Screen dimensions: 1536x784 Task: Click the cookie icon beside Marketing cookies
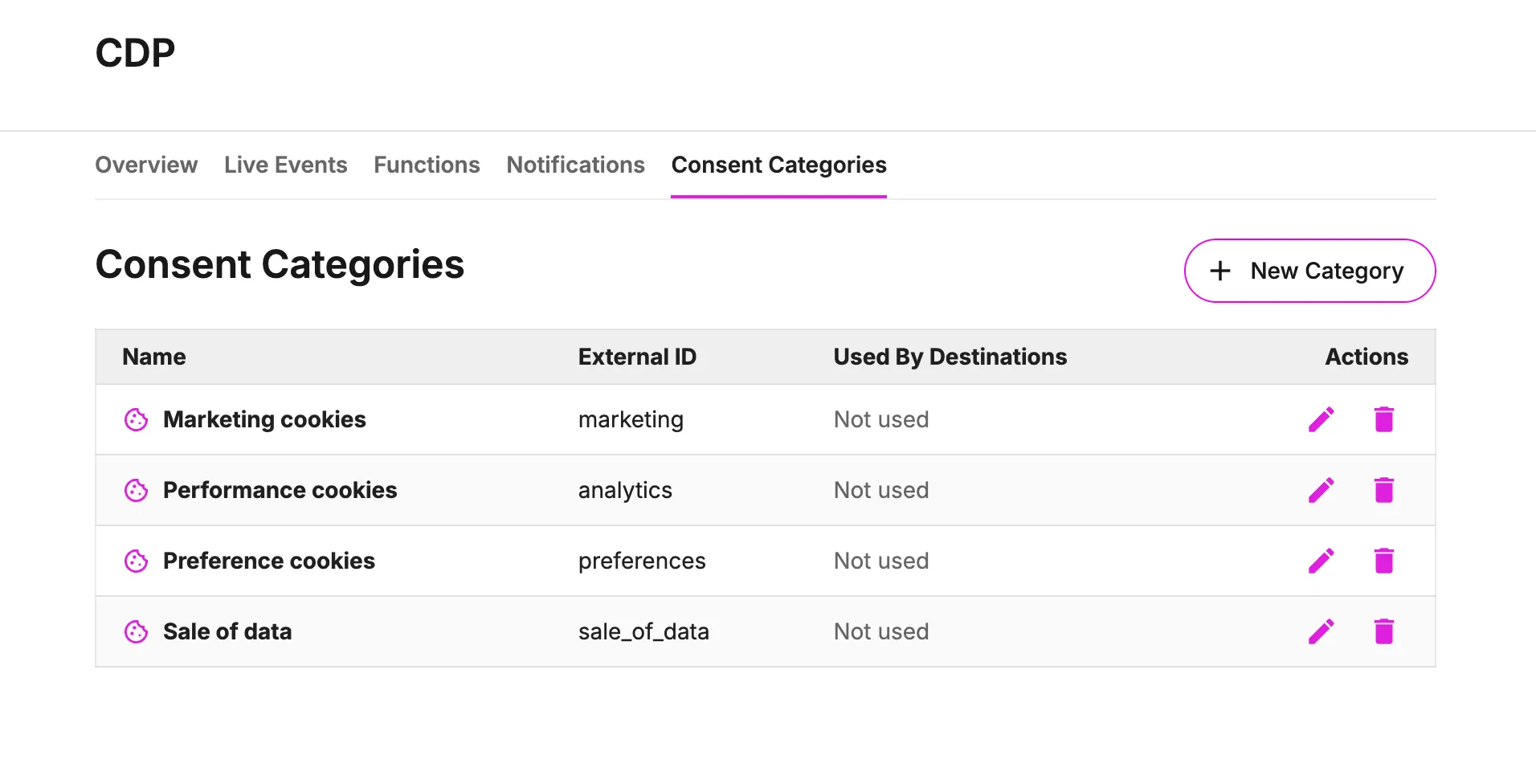pyautogui.click(x=136, y=419)
